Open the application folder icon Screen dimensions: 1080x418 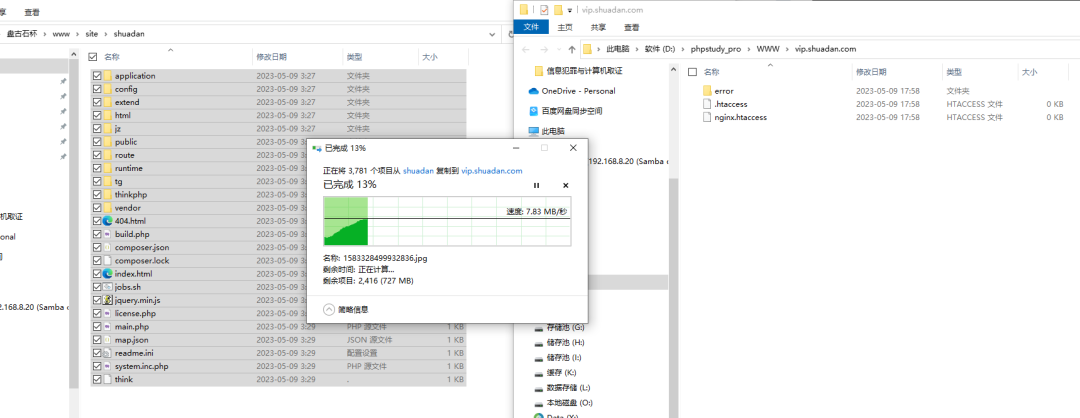[x=107, y=76]
